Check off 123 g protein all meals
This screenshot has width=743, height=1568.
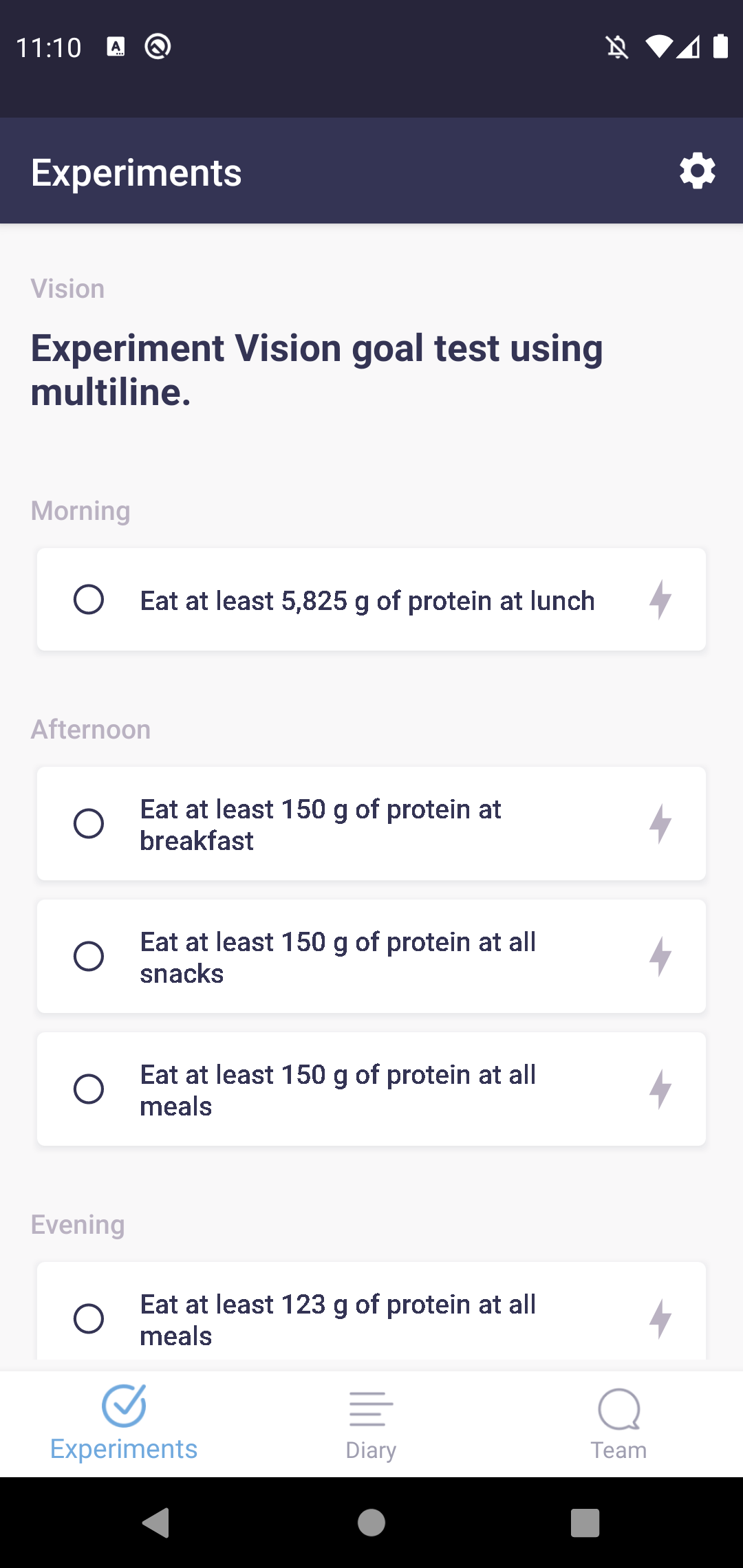point(89,1318)
